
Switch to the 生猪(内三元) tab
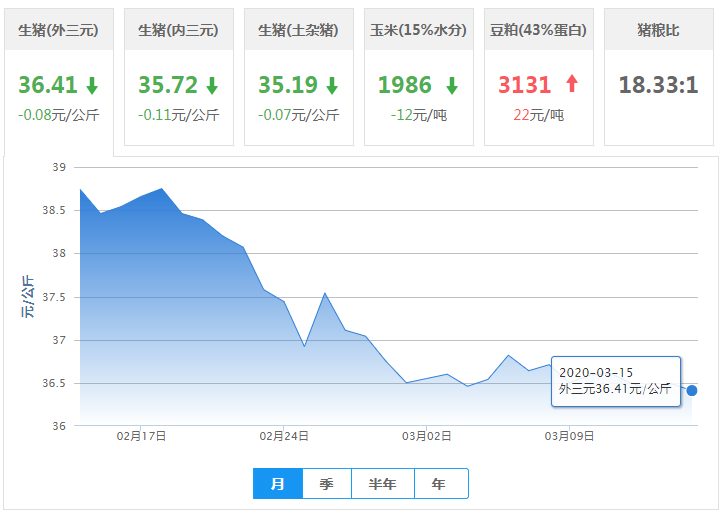pos(178,31)
